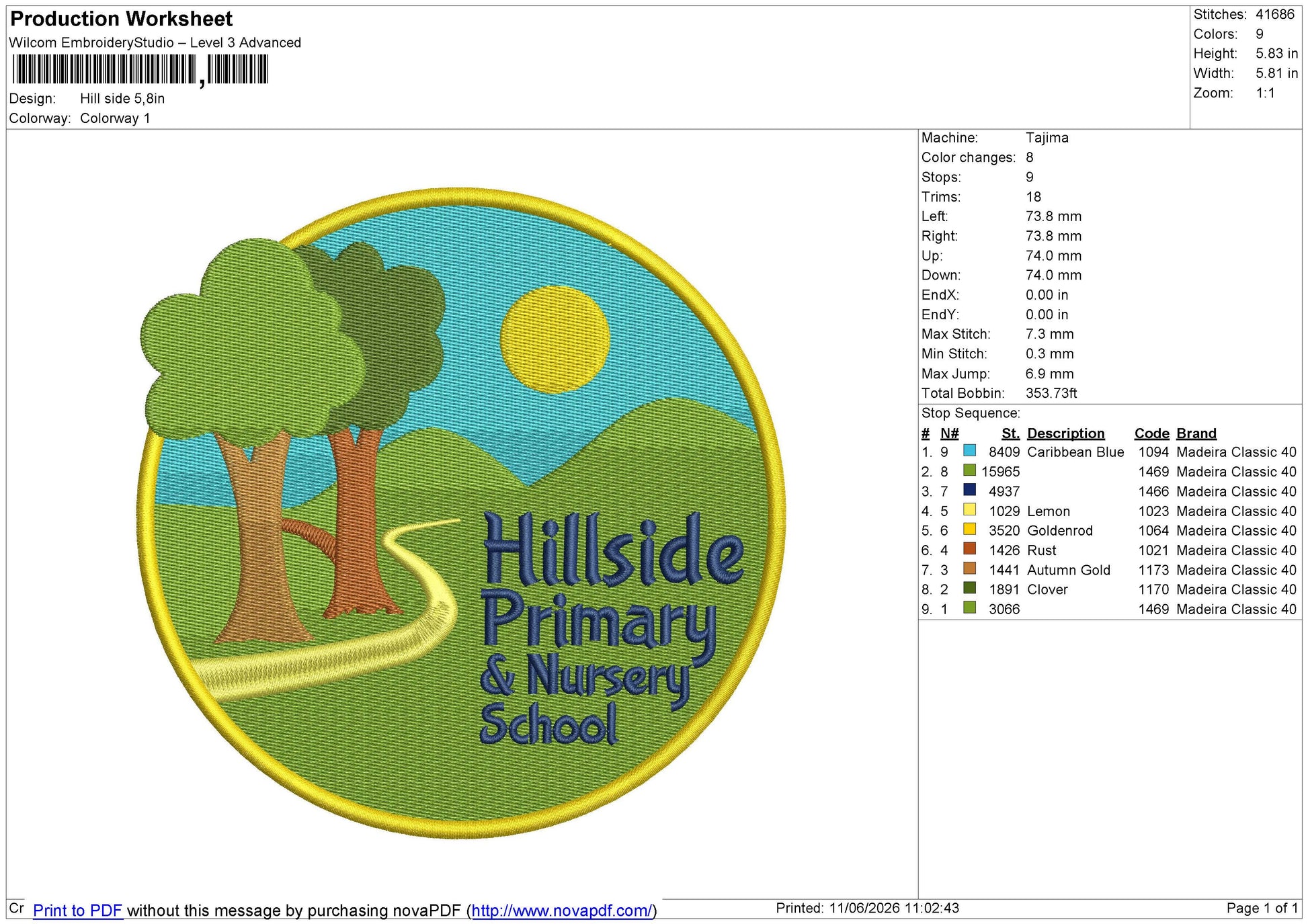
Task: Pick the navy swatch beside 4937 stitches
Action: tap(969, 489)
